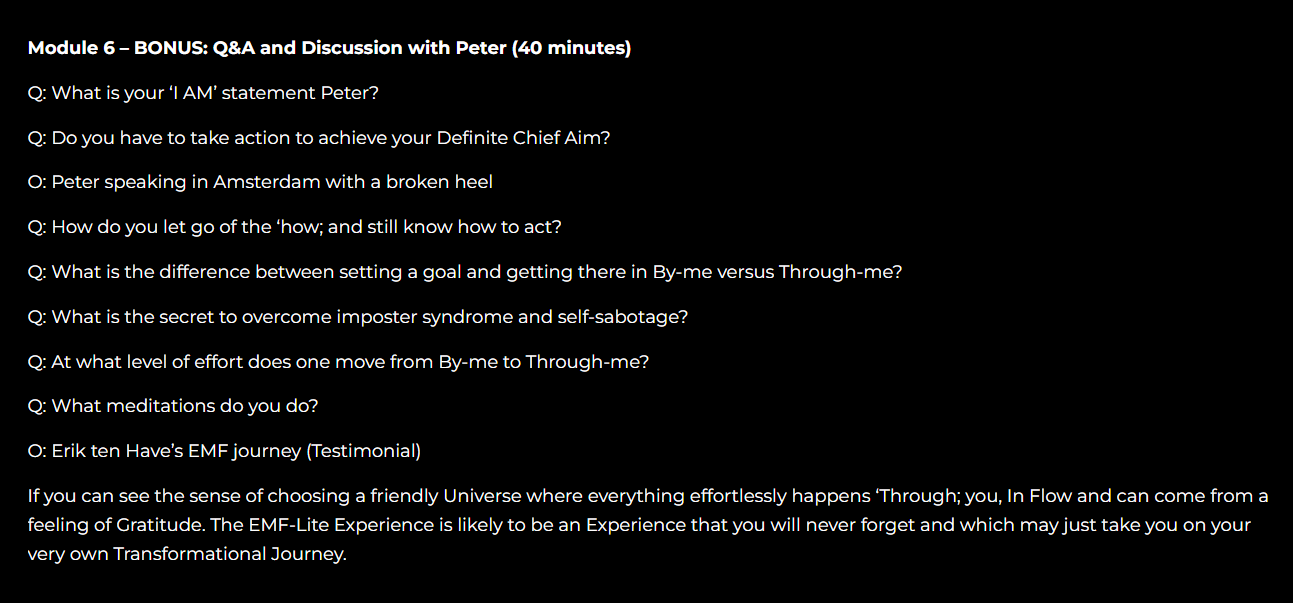Click the Definite Chief Aim question
This screenshot has height=603, width=1293.
pyautogui.click(x=319, y=138)
